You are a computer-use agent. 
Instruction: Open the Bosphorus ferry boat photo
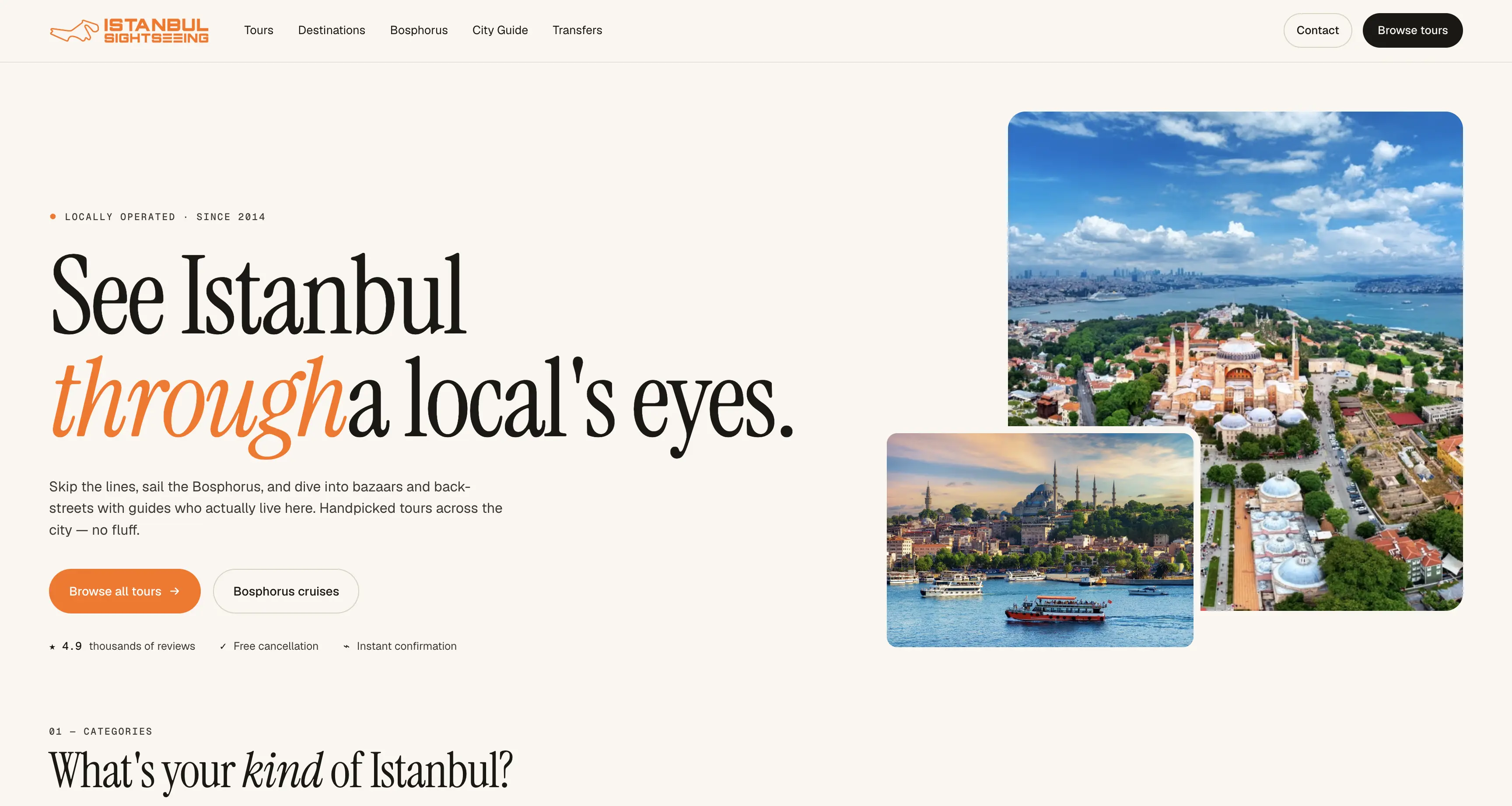pos(1039,540)
